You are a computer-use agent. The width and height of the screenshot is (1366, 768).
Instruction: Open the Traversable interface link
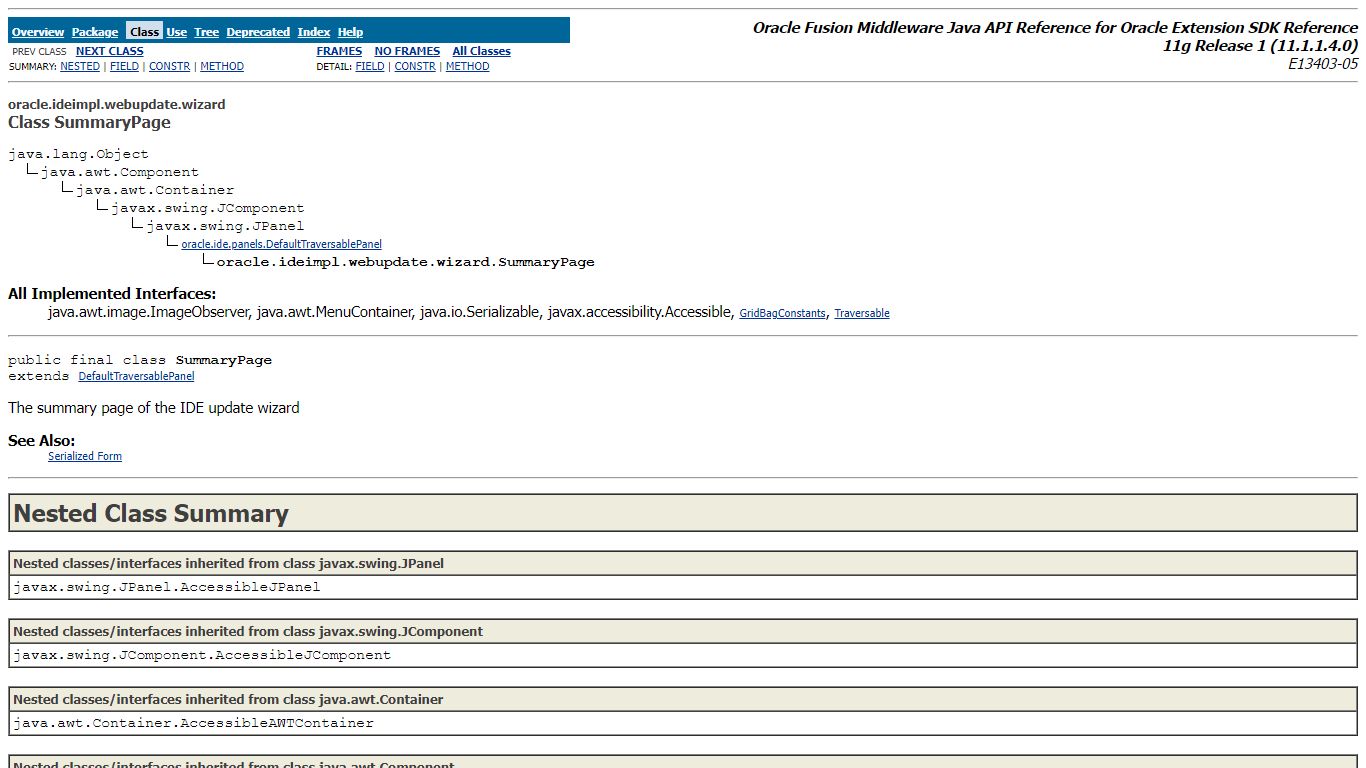click(862, 313)
